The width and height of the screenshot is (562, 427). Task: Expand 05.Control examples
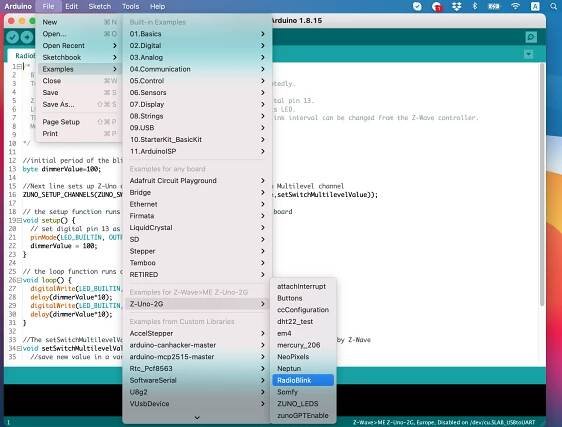(197, 81)
